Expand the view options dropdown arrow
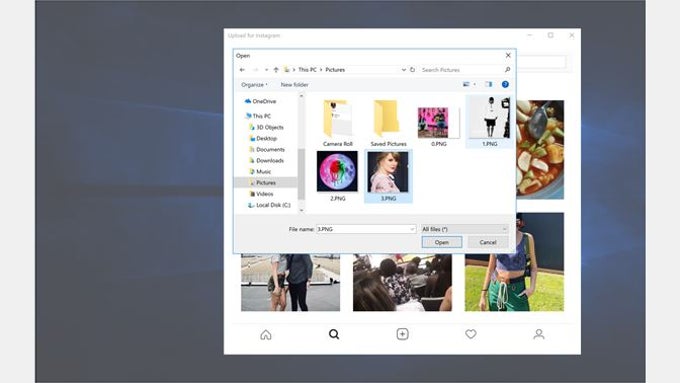Screen dimensions: 680x383 coord(474,84)
